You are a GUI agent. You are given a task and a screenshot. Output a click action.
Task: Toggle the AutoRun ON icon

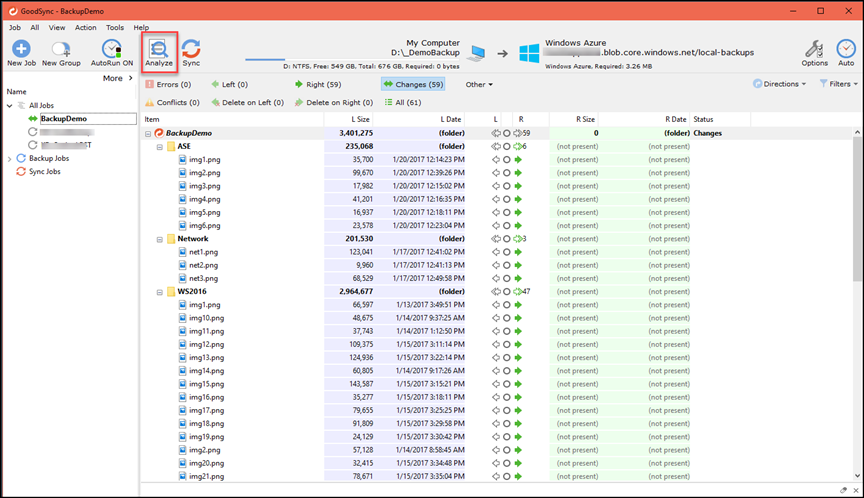click(x=112, y=49)
